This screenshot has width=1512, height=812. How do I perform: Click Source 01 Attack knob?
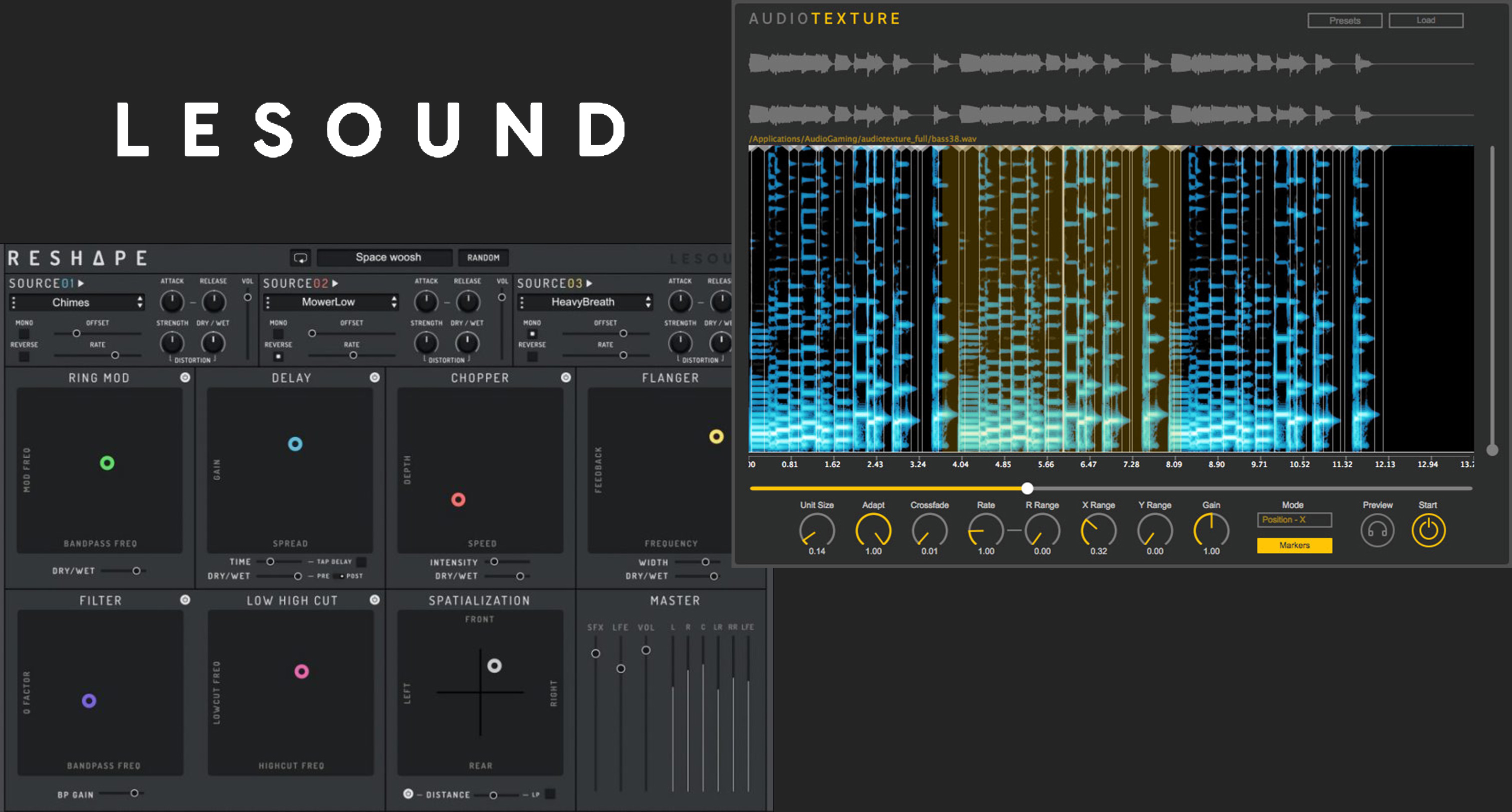[x=172, y=302]
